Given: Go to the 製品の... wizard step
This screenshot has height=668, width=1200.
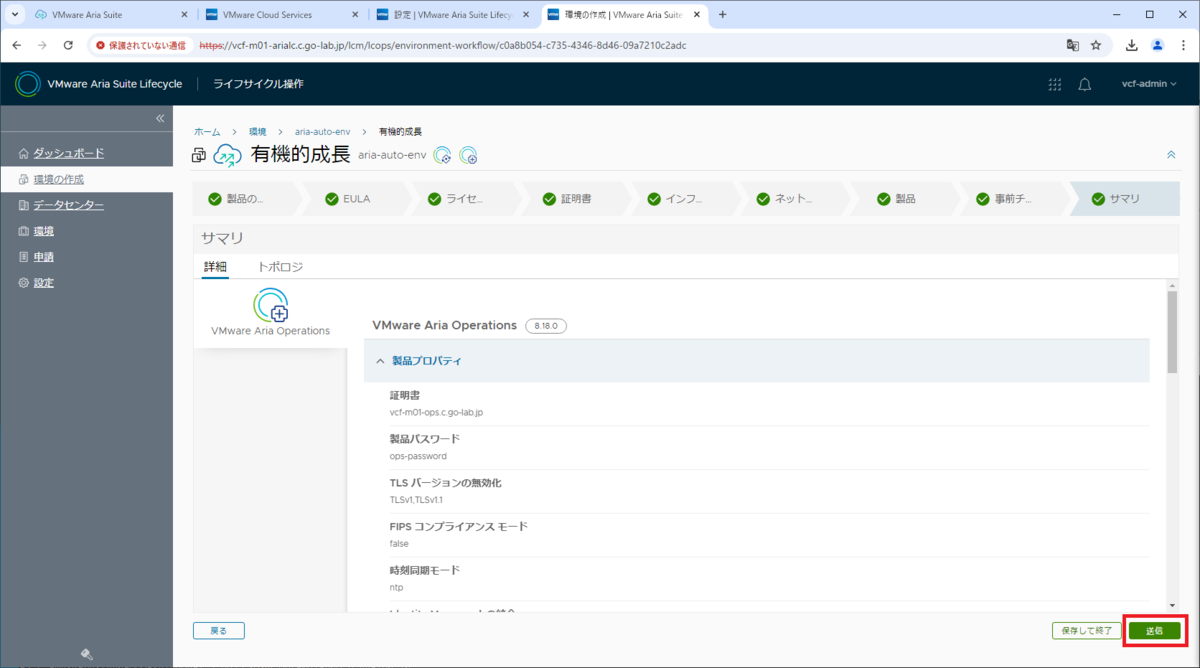Looking at the screenshot, I should point(245,199).
